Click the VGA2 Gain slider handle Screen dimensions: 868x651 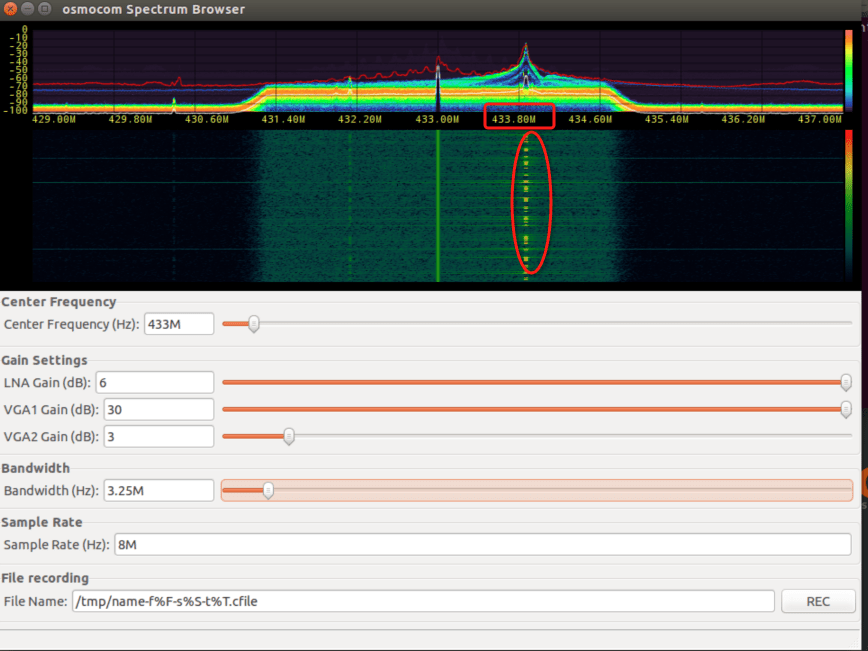[x=289, y=436]
